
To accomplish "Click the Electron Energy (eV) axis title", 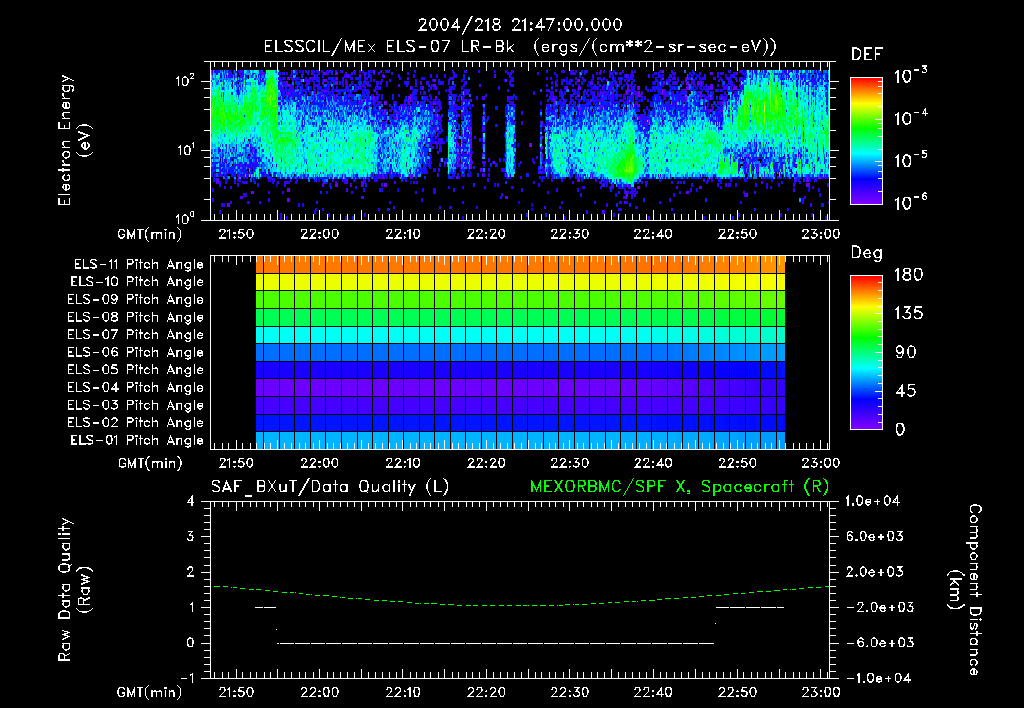I will 74,140.
